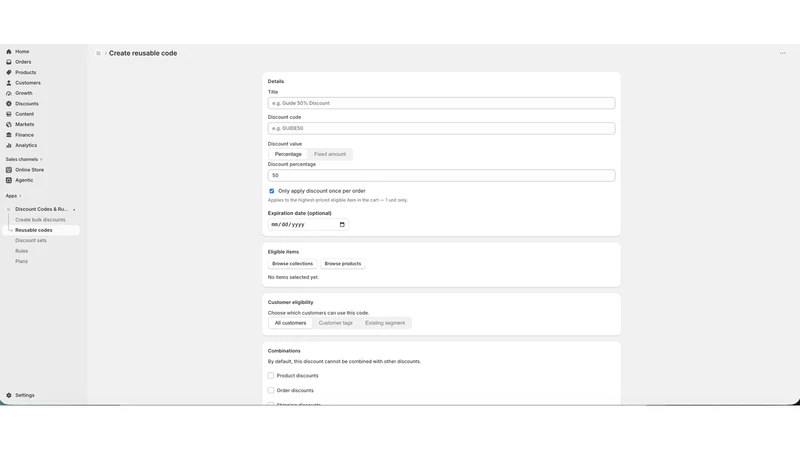Click the app icon beside Discount Codes & Ru...
The width and height of the screenshot is (800, 450).
[x=9, y=209]
